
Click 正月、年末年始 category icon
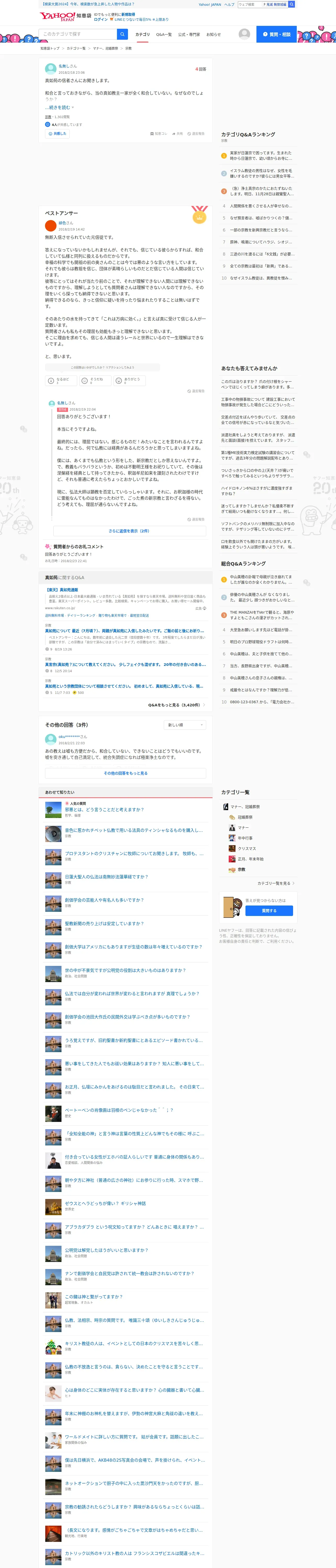(x=232, y=859)
